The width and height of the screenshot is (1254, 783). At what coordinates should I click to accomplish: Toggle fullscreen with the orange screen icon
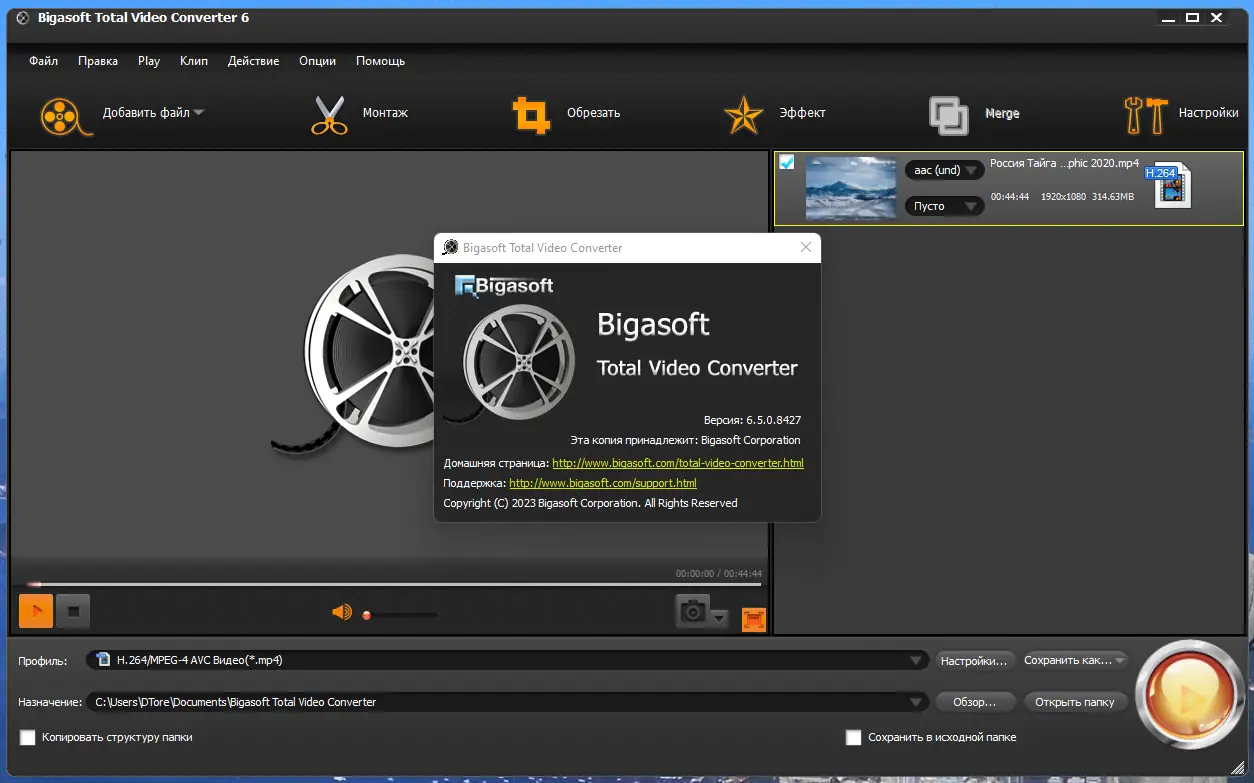753,619
